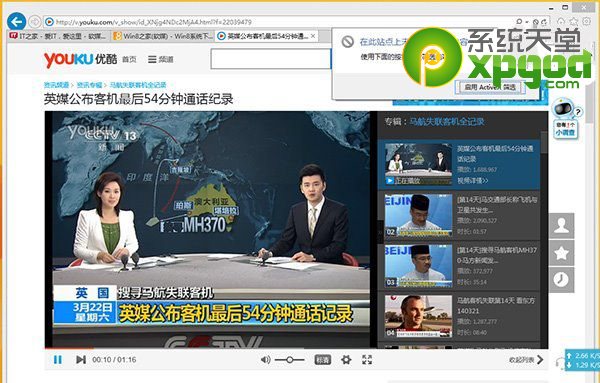The height and width of the screenshot is (383, 600).
Task: Click the favorites star sidebar icon
Action: coord(561,253)
